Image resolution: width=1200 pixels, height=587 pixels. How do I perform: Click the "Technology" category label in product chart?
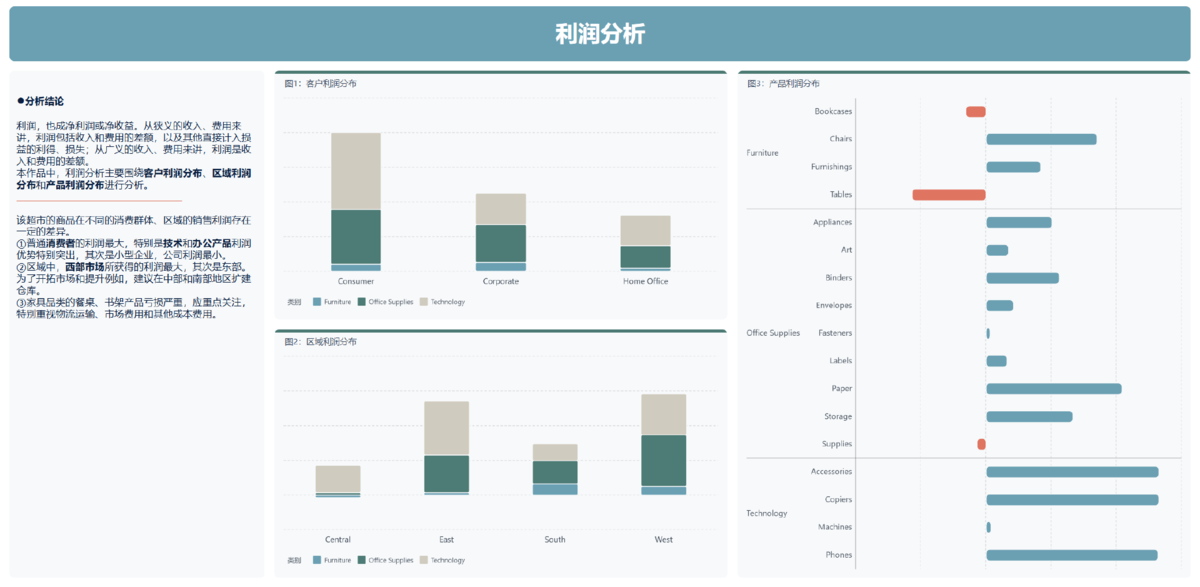pyautogui.click(x=767, y=513)
